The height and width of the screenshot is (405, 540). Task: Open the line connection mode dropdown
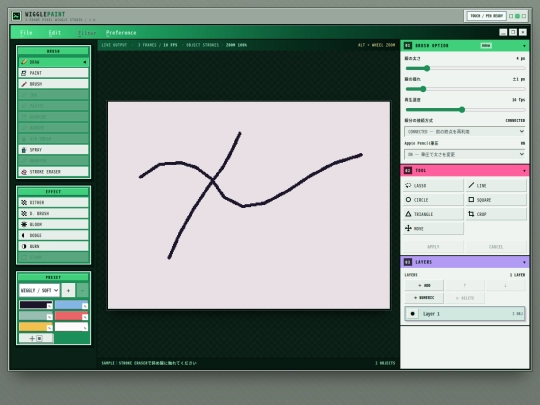(x=464, y=132)
